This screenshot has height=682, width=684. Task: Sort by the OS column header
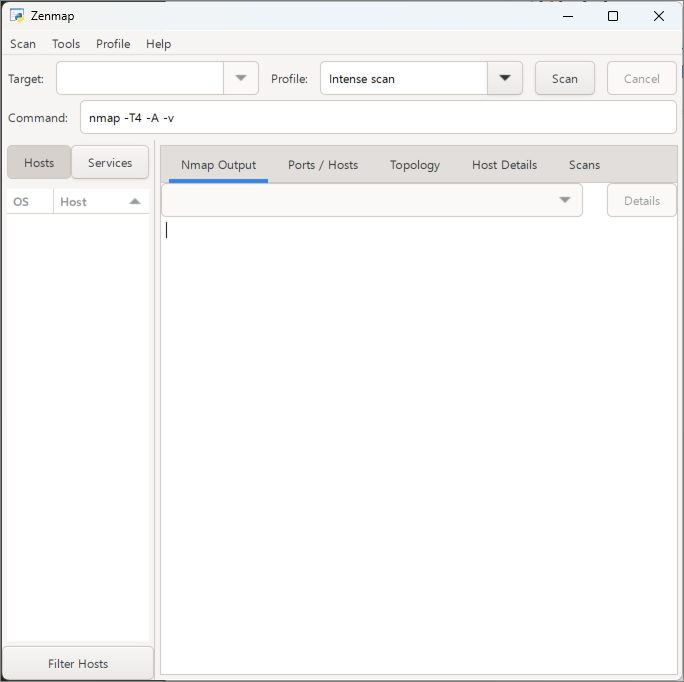pos(30,202)
